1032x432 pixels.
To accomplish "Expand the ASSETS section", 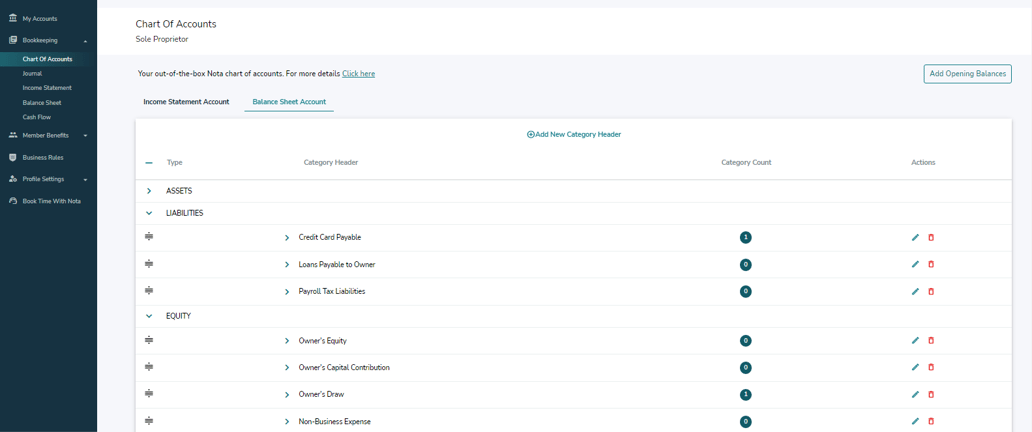I will pos(149,191).
